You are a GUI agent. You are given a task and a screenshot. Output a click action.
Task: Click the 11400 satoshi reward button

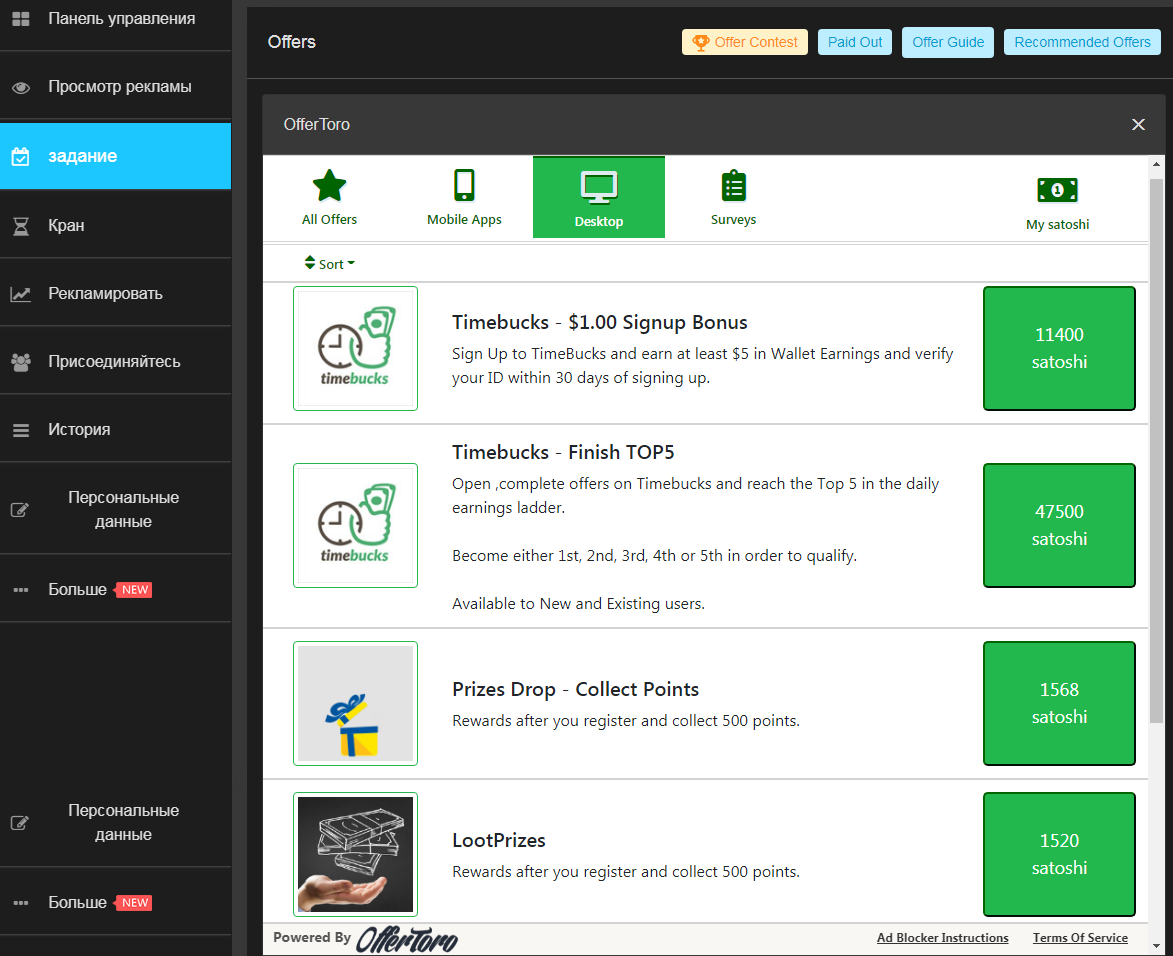1059,349
